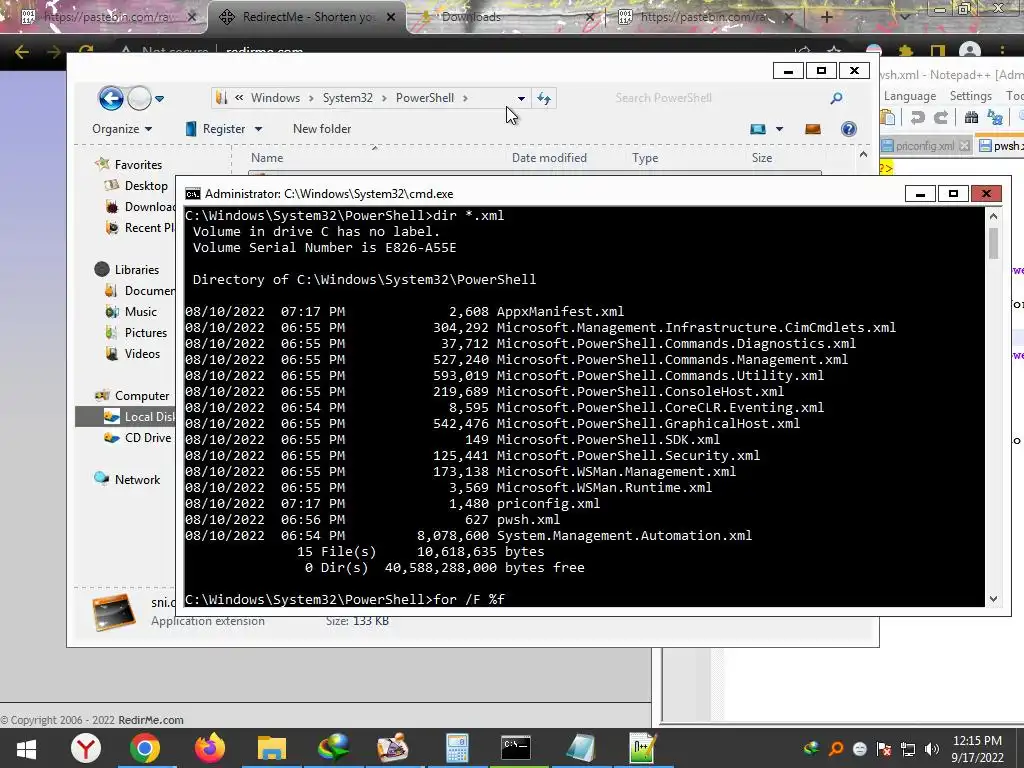Open Downloads under Favorites
Screen dimensions: 1024x768
coord(141,206)
